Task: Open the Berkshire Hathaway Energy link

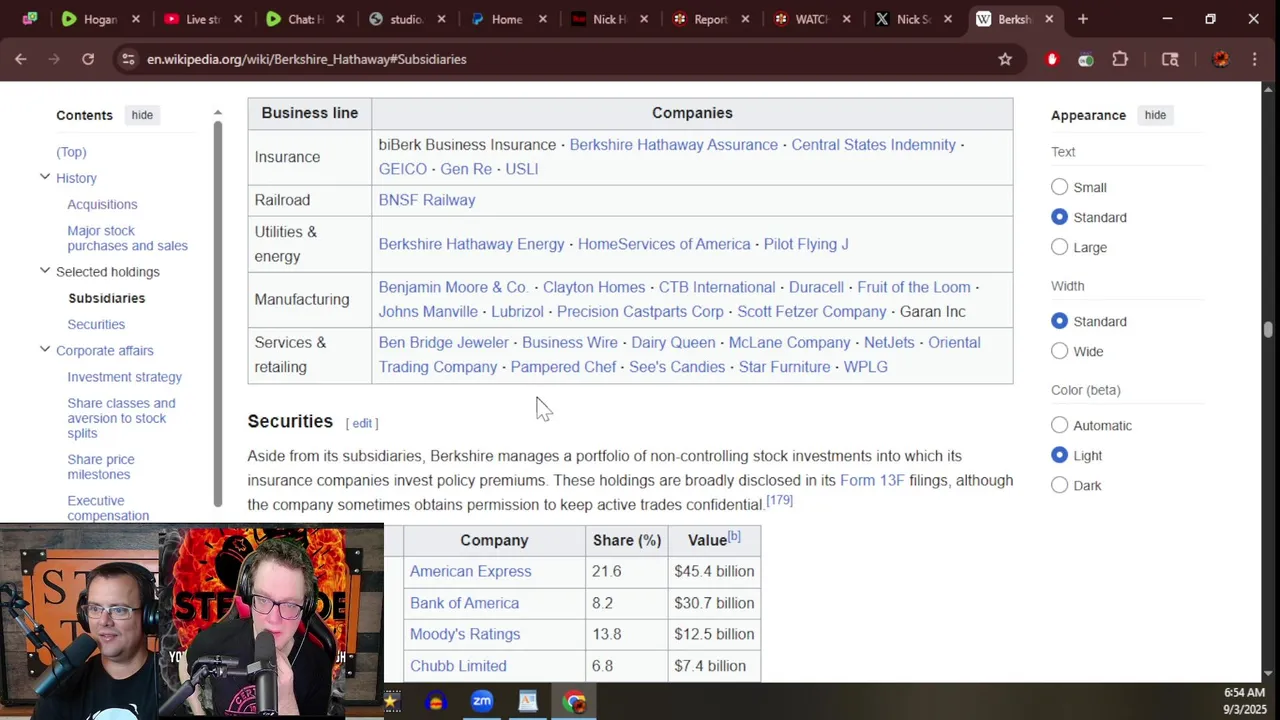Action: pyautogui.click(x=471, y=244)
